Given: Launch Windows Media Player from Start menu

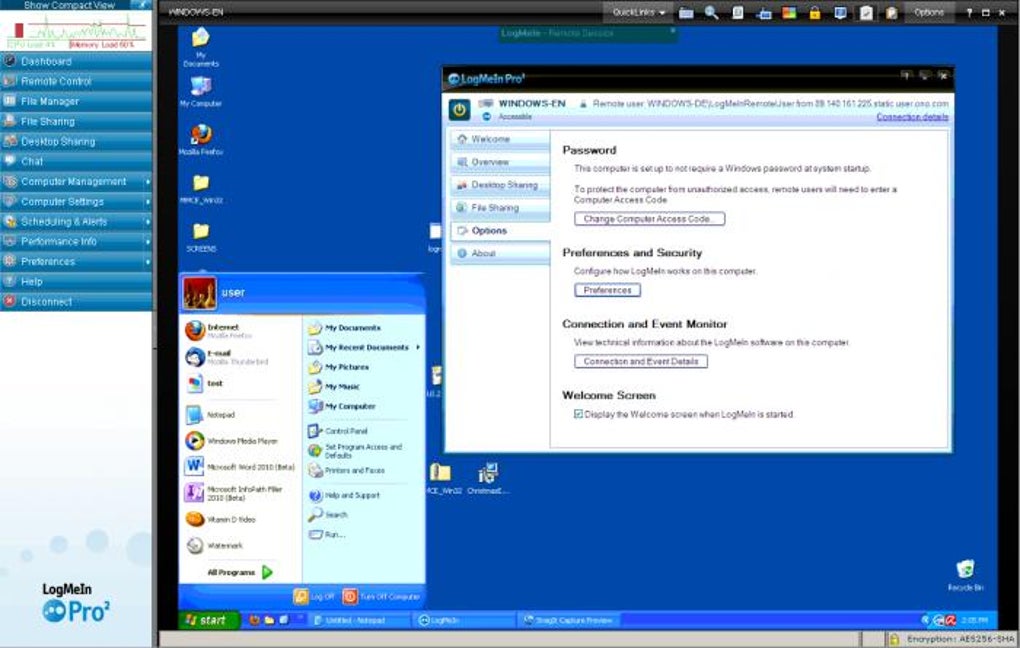Looking at the screenshot, I should [x=241, y=441].
